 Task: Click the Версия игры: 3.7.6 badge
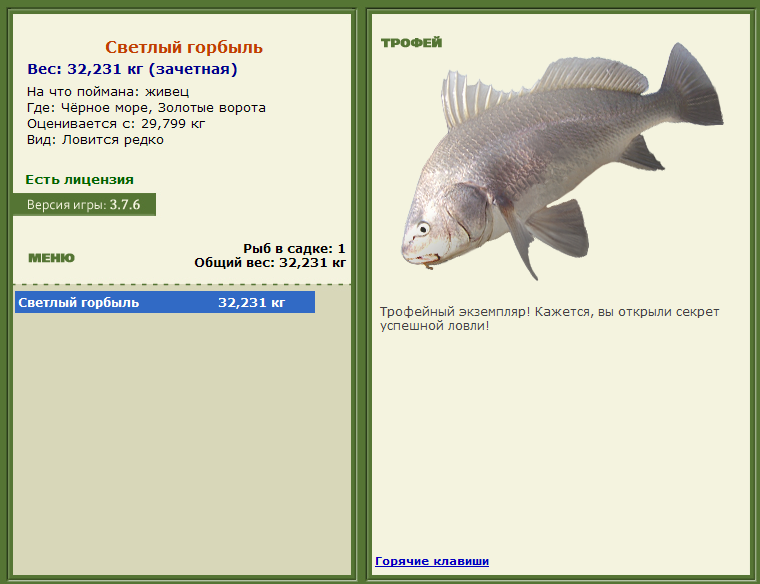(84, 205)
